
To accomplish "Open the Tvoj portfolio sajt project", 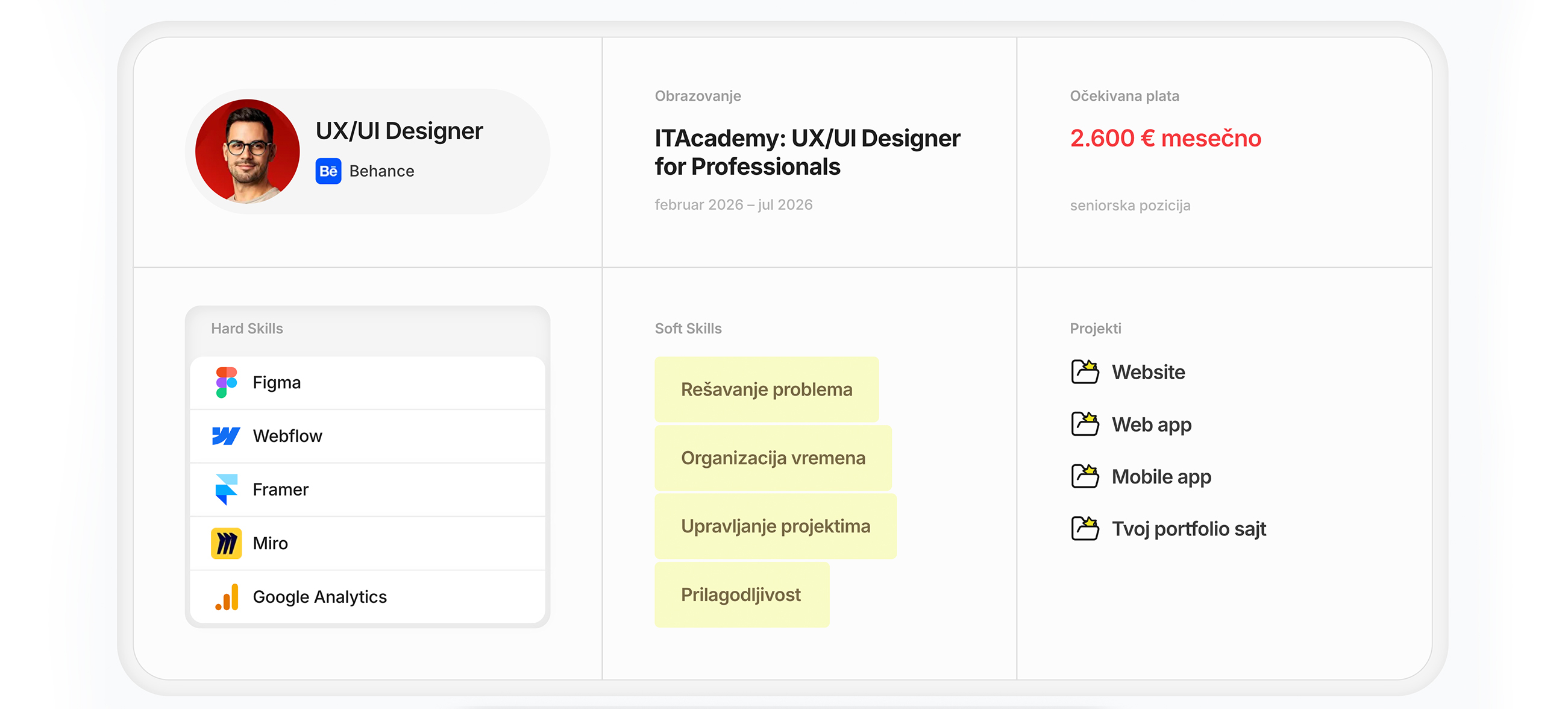I will tap(1188, 529).
